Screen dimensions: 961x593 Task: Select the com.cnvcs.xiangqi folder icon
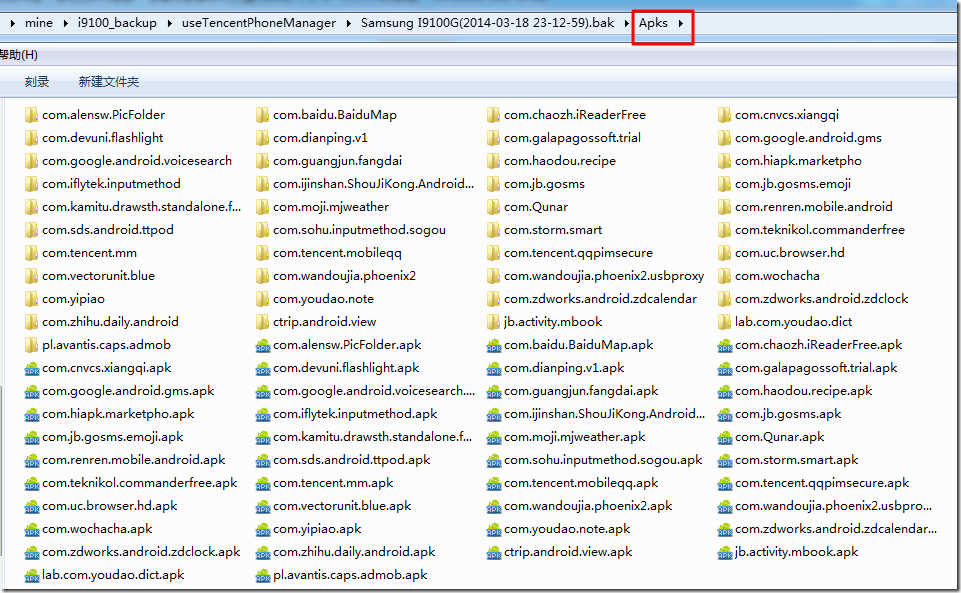click(724, 115)
